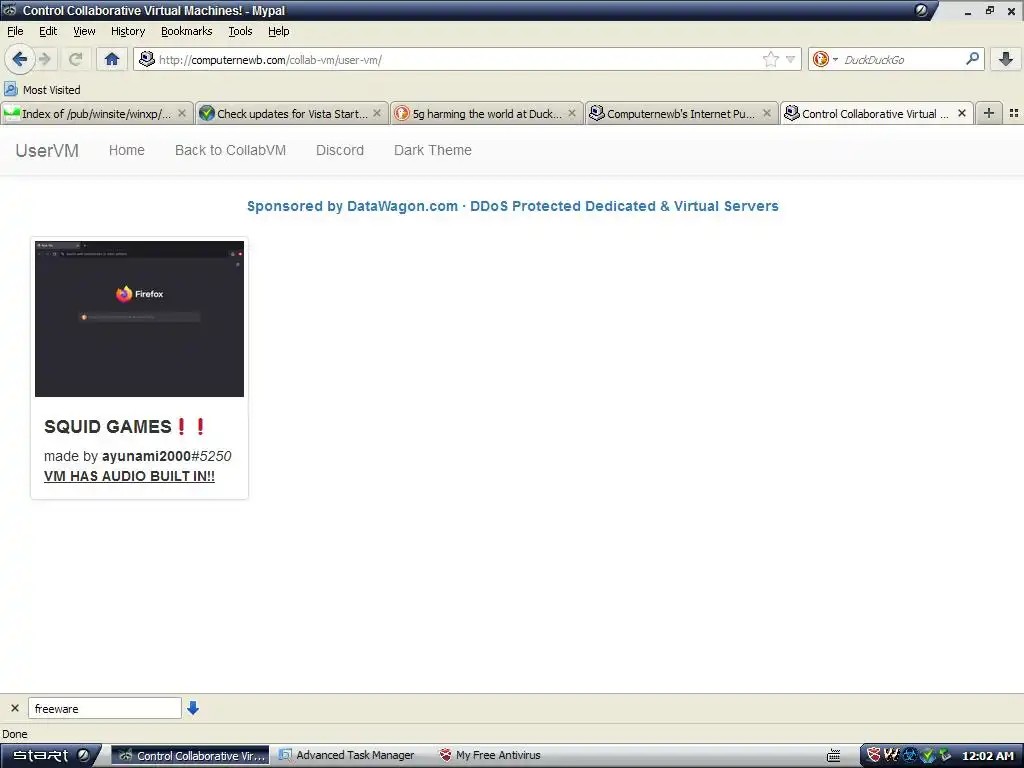Show the tab groups grid icon
This screenshot has height=768, width=1024.
click(x=1014, y=113)
